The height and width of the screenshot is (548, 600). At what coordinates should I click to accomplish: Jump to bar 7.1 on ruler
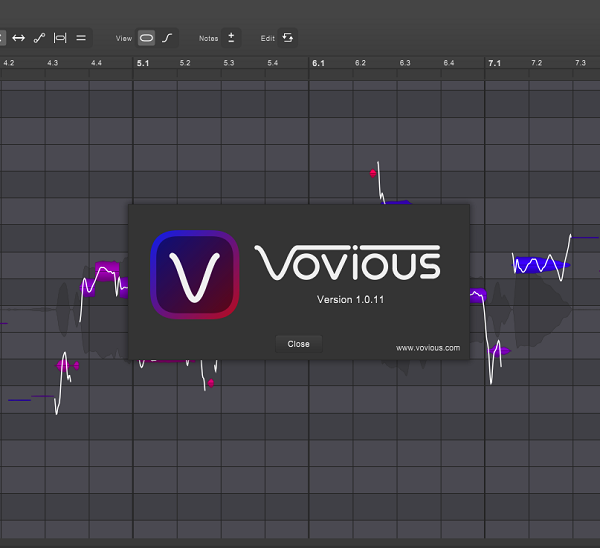[494, 63]
